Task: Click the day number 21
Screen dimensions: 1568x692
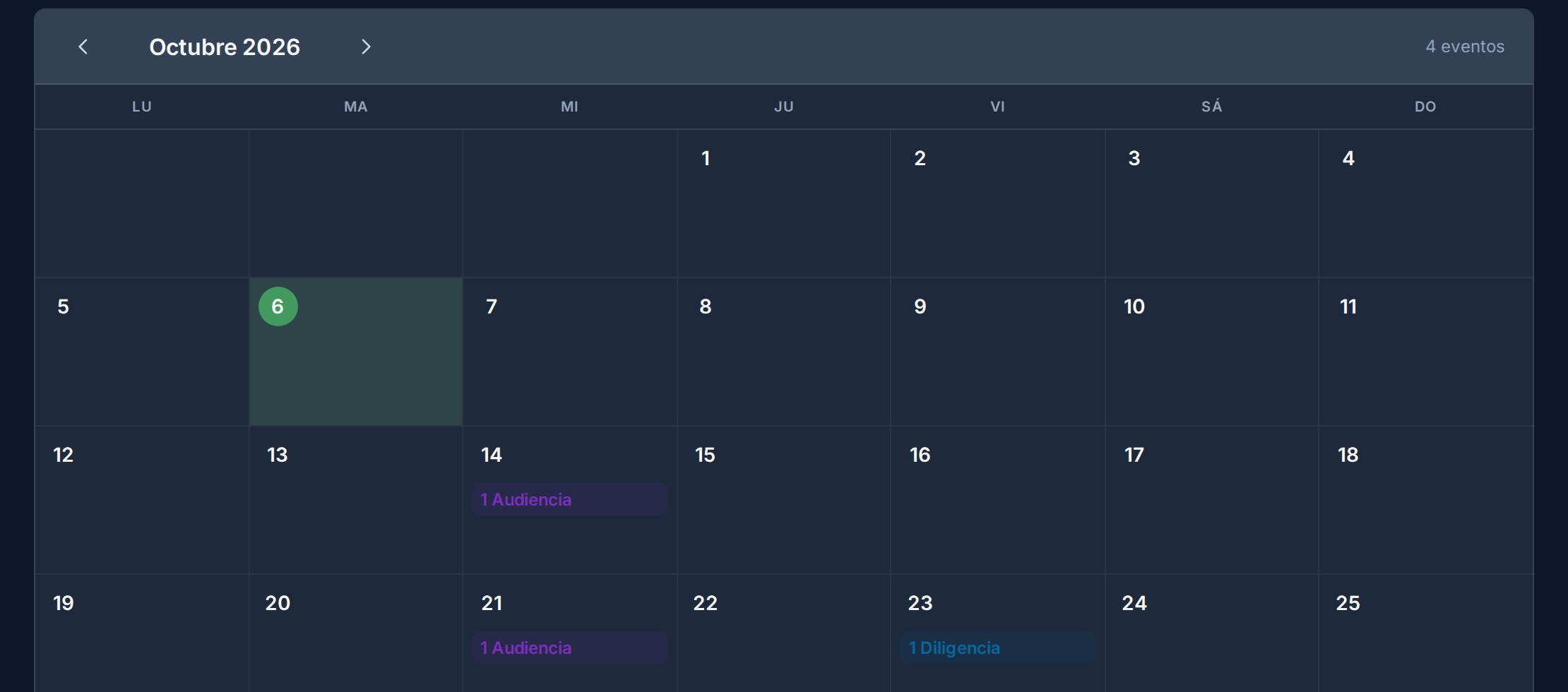Action: (x=492, y=603)
